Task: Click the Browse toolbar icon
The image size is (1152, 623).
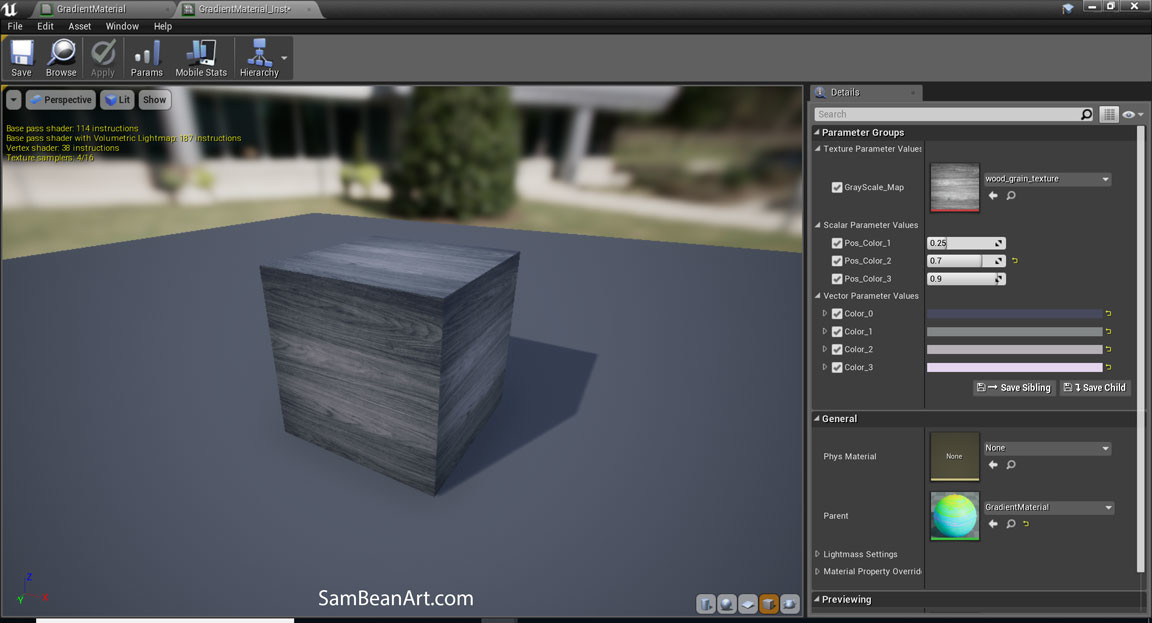Action: pyautogui.click(x=61, y=58)
